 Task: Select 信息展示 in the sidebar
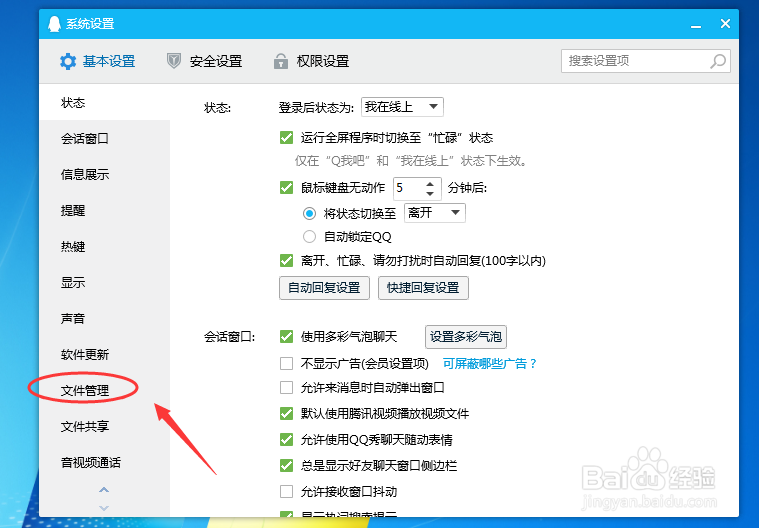pyautogui.click(x=104, y=174)
